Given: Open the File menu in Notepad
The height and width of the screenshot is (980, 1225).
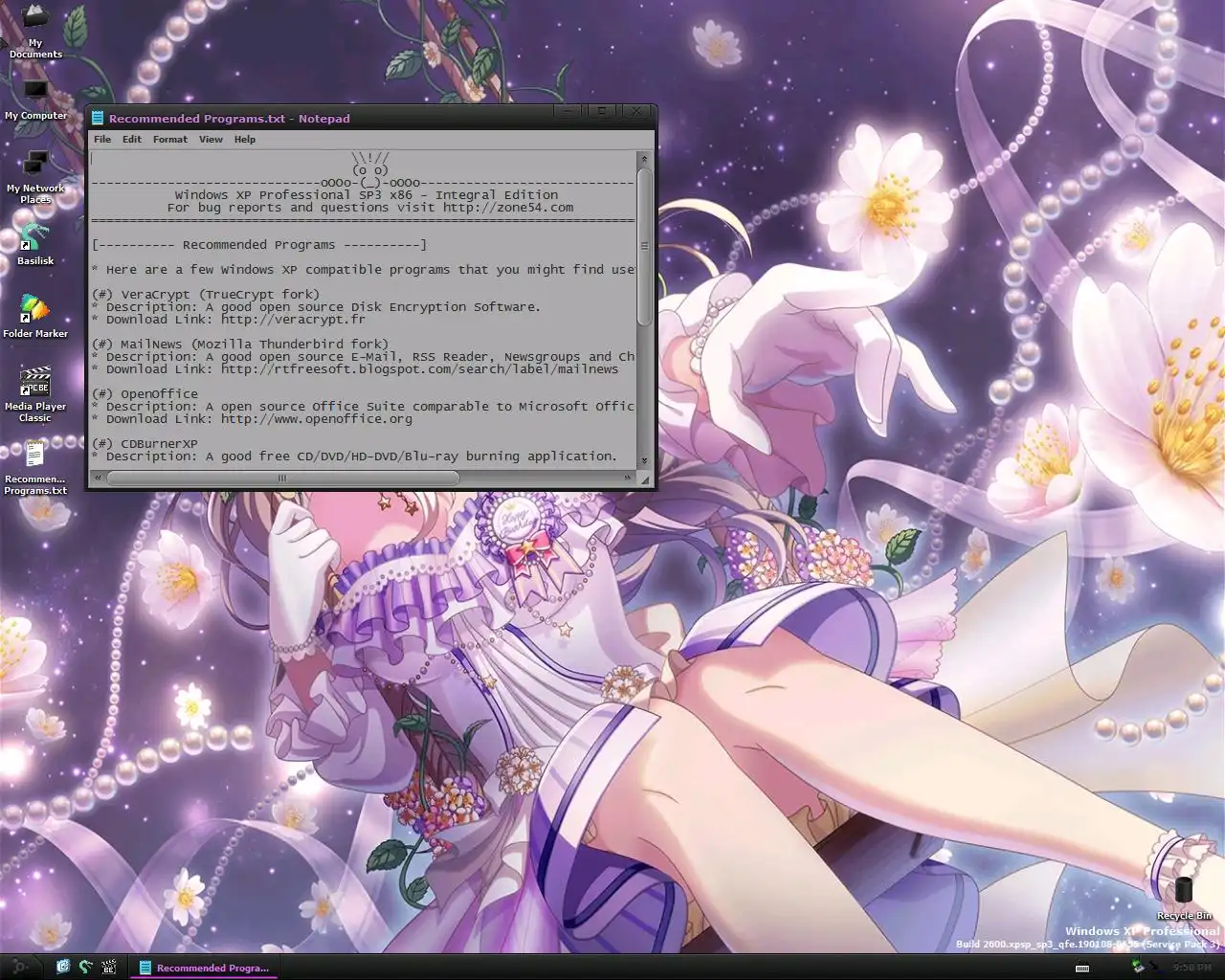Looking at the screenshot, I should click(x=102, y=140).
